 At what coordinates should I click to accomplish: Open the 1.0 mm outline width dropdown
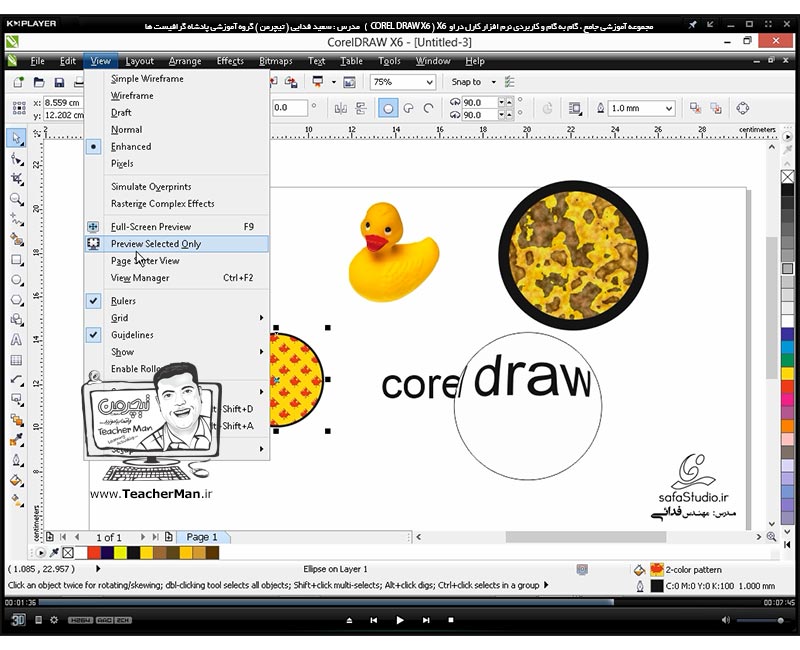pyautogui.click(x=668, y=108)
